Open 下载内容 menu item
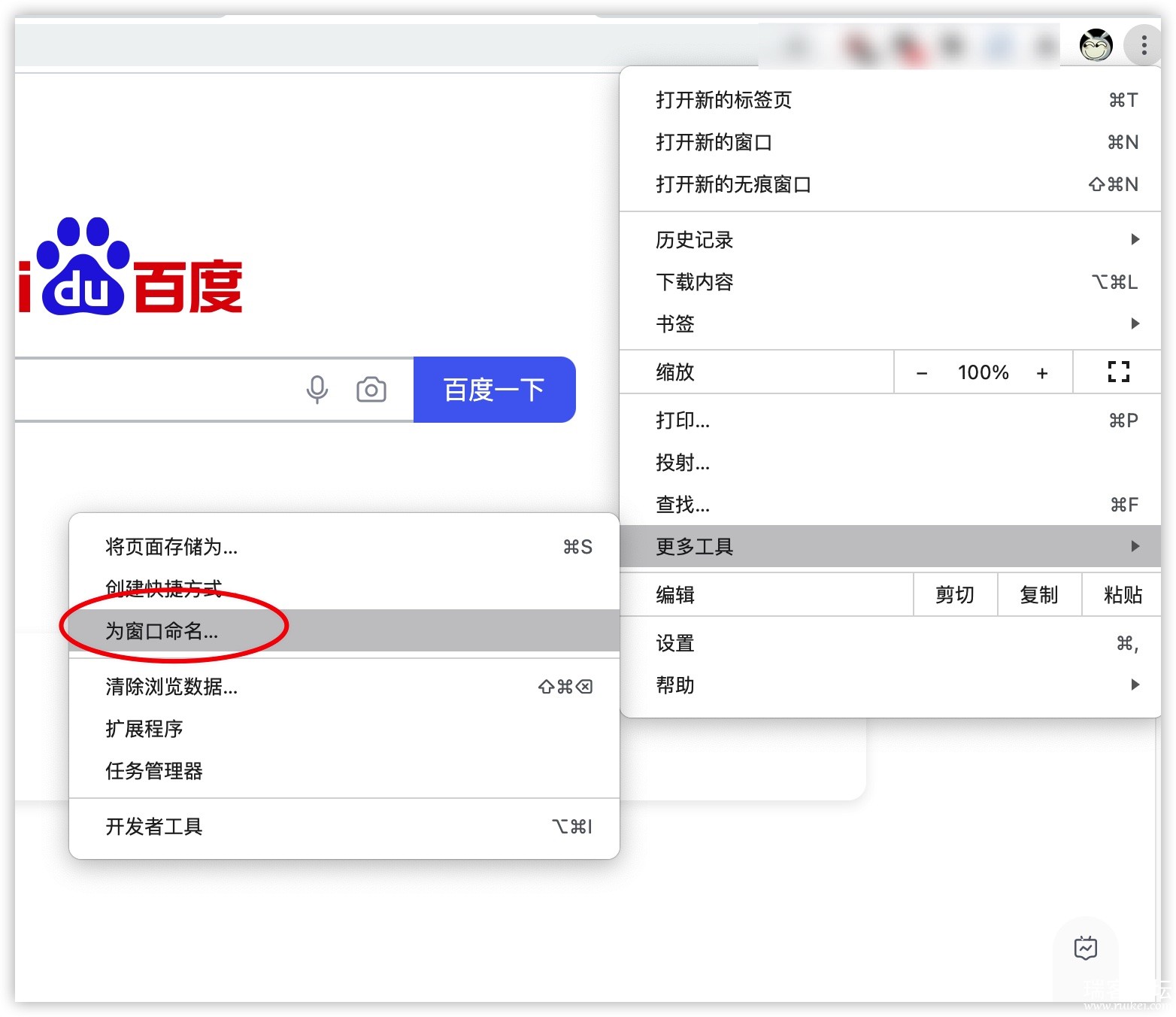This screenshot has width=1176, height=1017. point(890,282)
